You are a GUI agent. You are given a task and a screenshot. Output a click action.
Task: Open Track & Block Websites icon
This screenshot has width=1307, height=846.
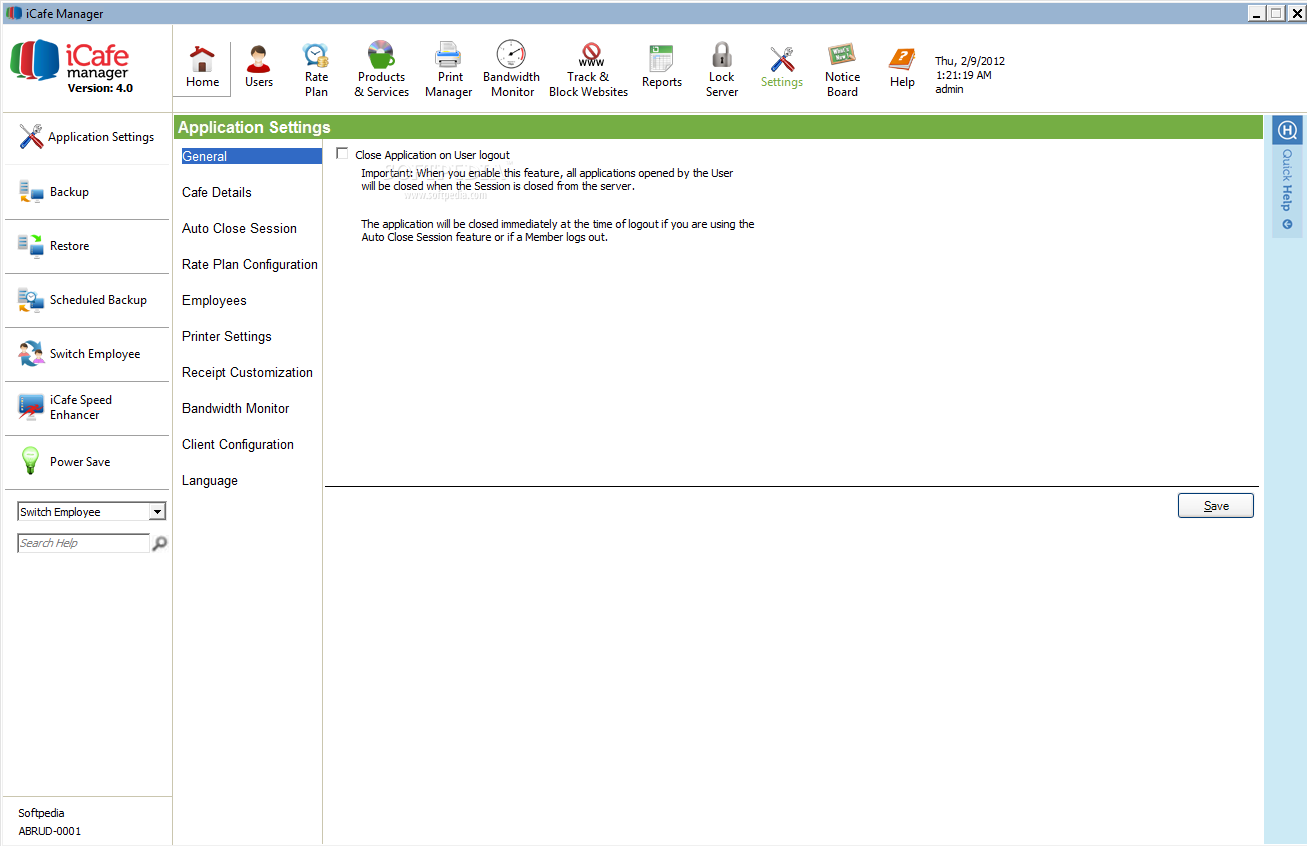coord(591,55)
